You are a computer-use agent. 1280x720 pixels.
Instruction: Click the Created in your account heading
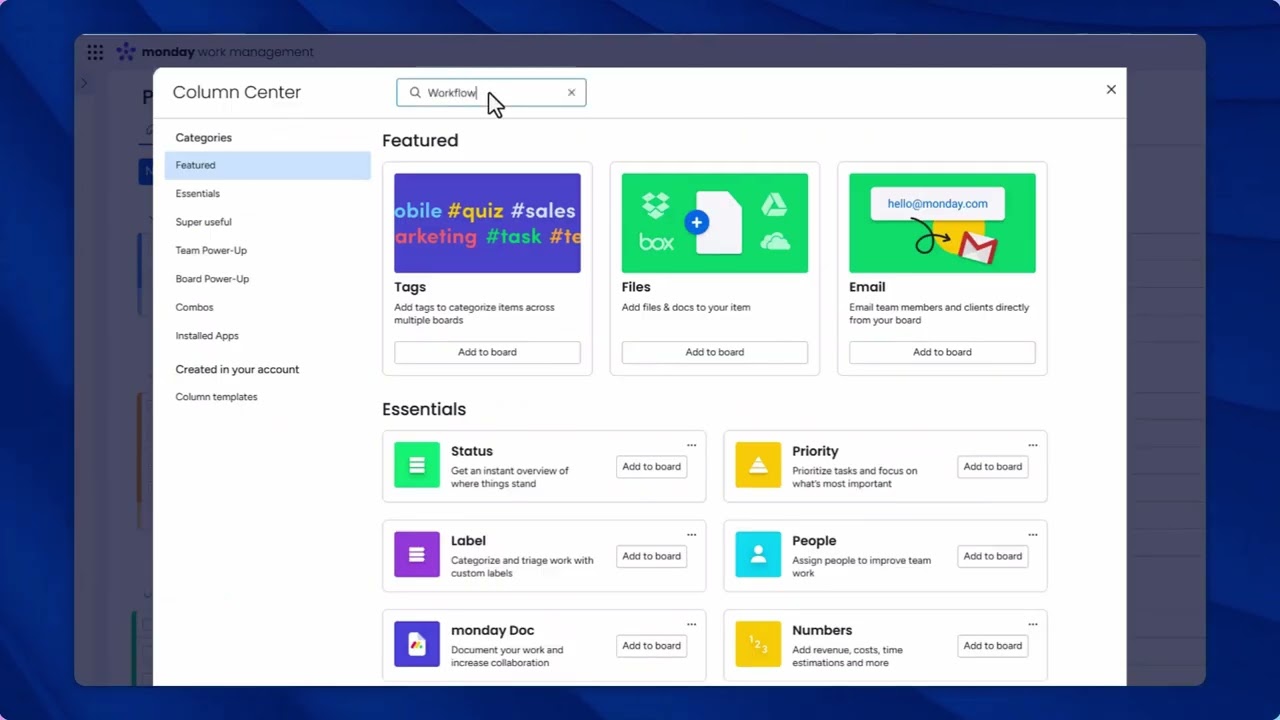coord(237,369)
